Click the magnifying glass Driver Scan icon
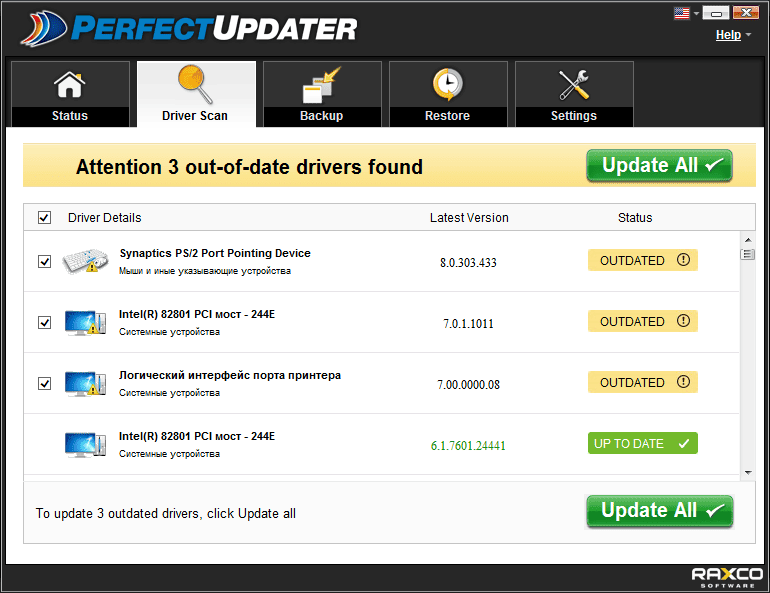 click(x=195, y=84)
